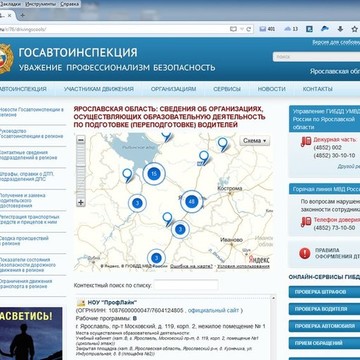Open Руководство Госавтоинспекции в регионе sidebar link
This screenshot has width=360, height=360.
click(31, 134)
